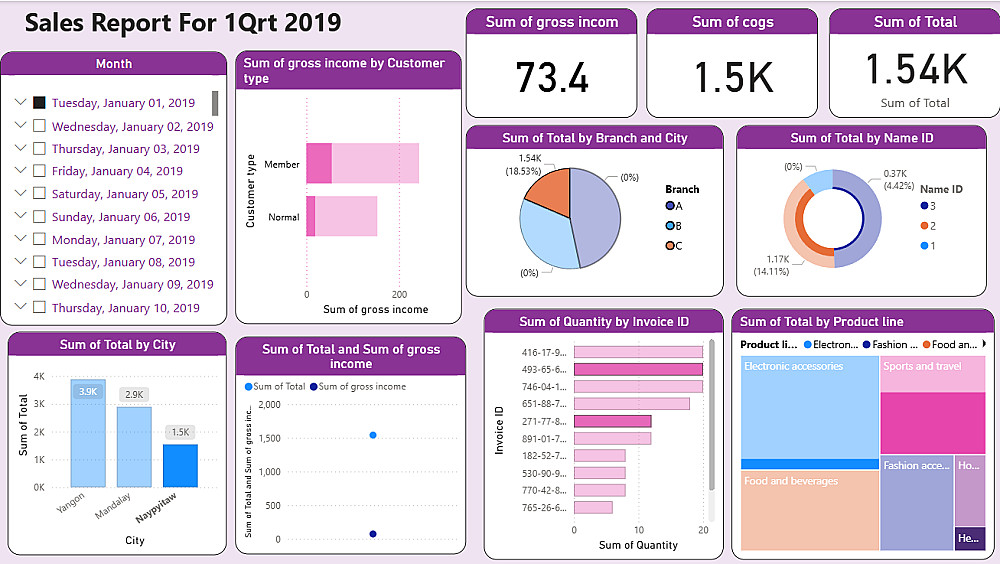Expand Wednesday, January 09, 2019 chevron
The height and width of the screenshot is (564, 1000).
[x=20, y=283]
